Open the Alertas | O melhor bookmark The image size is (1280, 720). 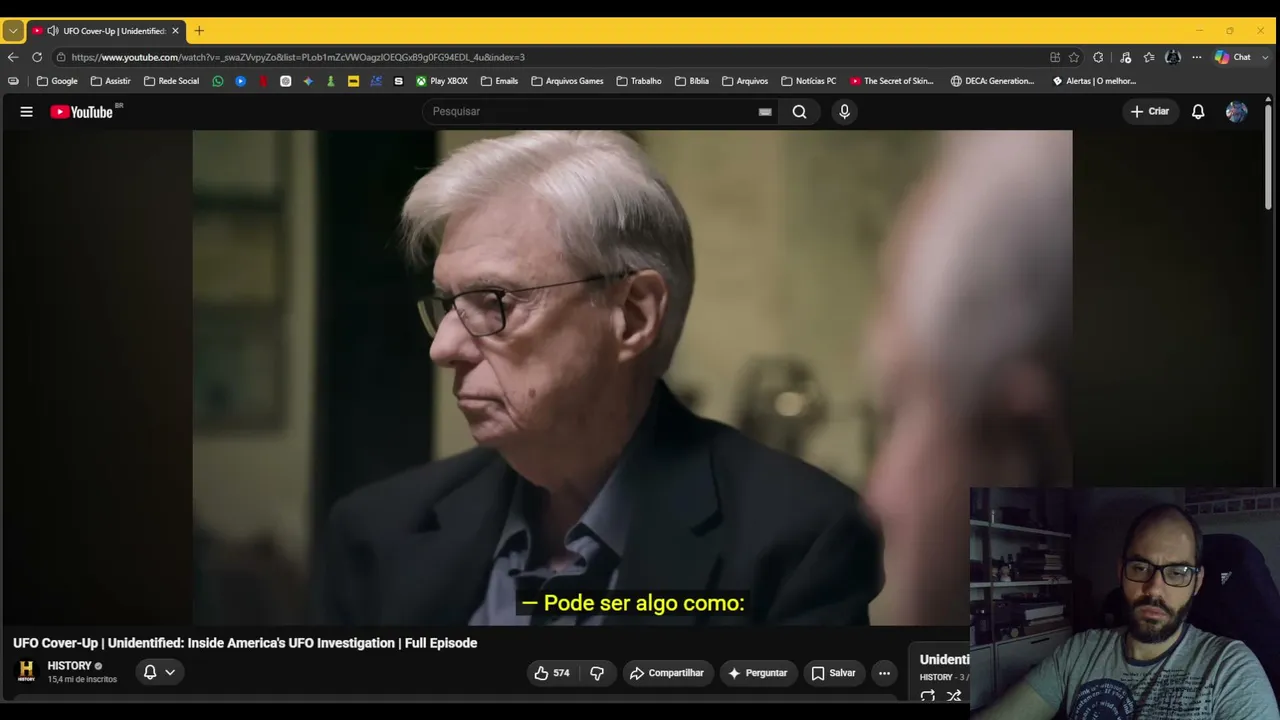click(1095, 81)
